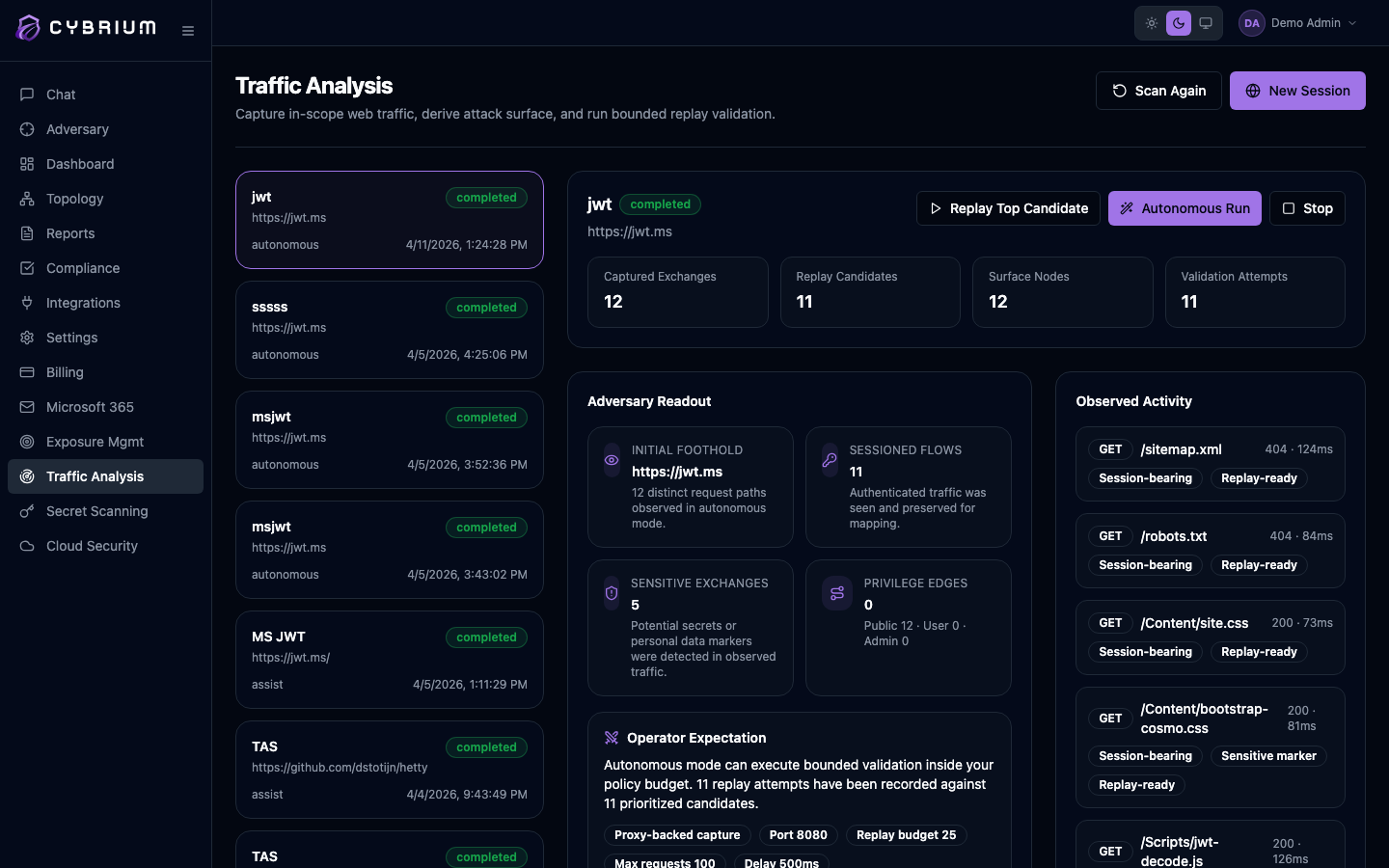Click the Validation Attempts stat card
Viewport: 1389px width, 868px height.
click(1255, 292)
